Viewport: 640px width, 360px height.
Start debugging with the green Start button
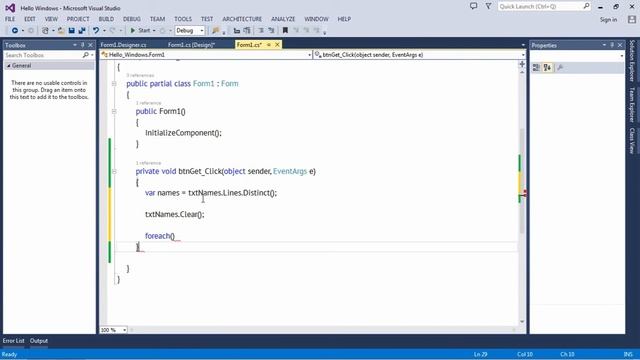click(x=140, y=31)
